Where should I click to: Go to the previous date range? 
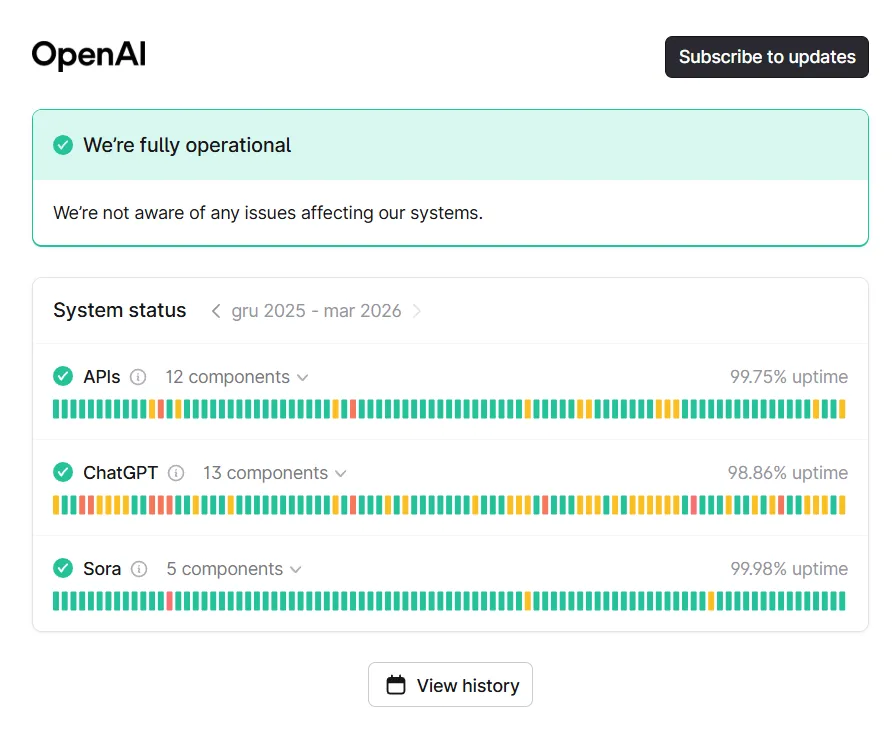coord(215,311)
